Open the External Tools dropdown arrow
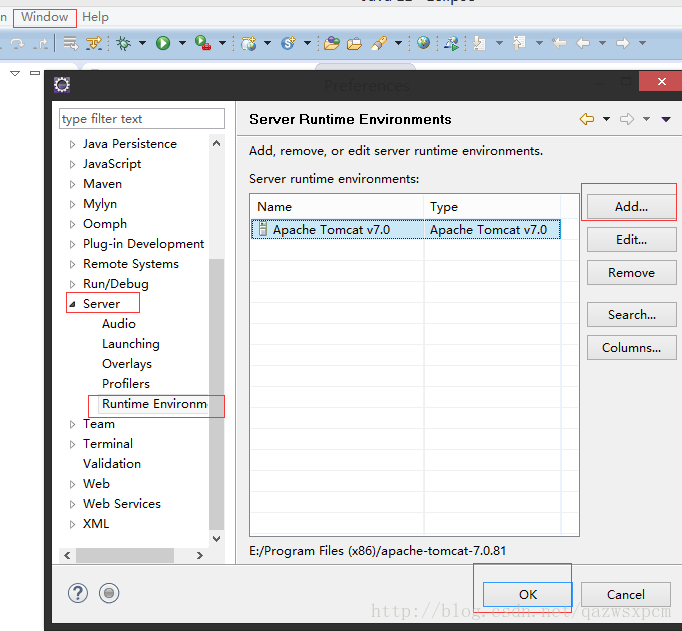The width and height of the screenshot is (682, 631). [222, 43]
